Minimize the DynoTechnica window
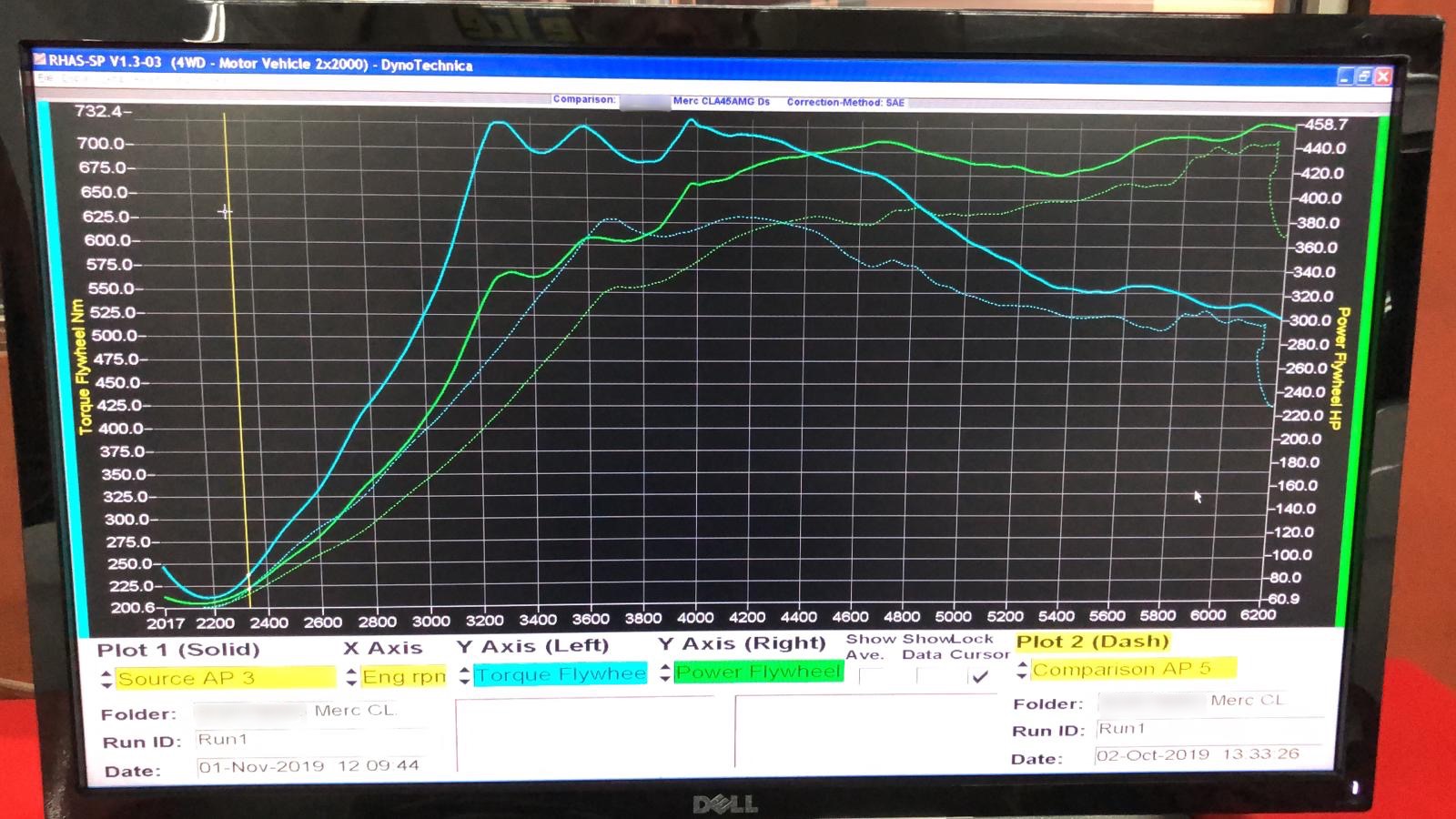Image resolution: width=1456 pixels, height=819 pixels. pyautogui.click(x=1345, y=77)
